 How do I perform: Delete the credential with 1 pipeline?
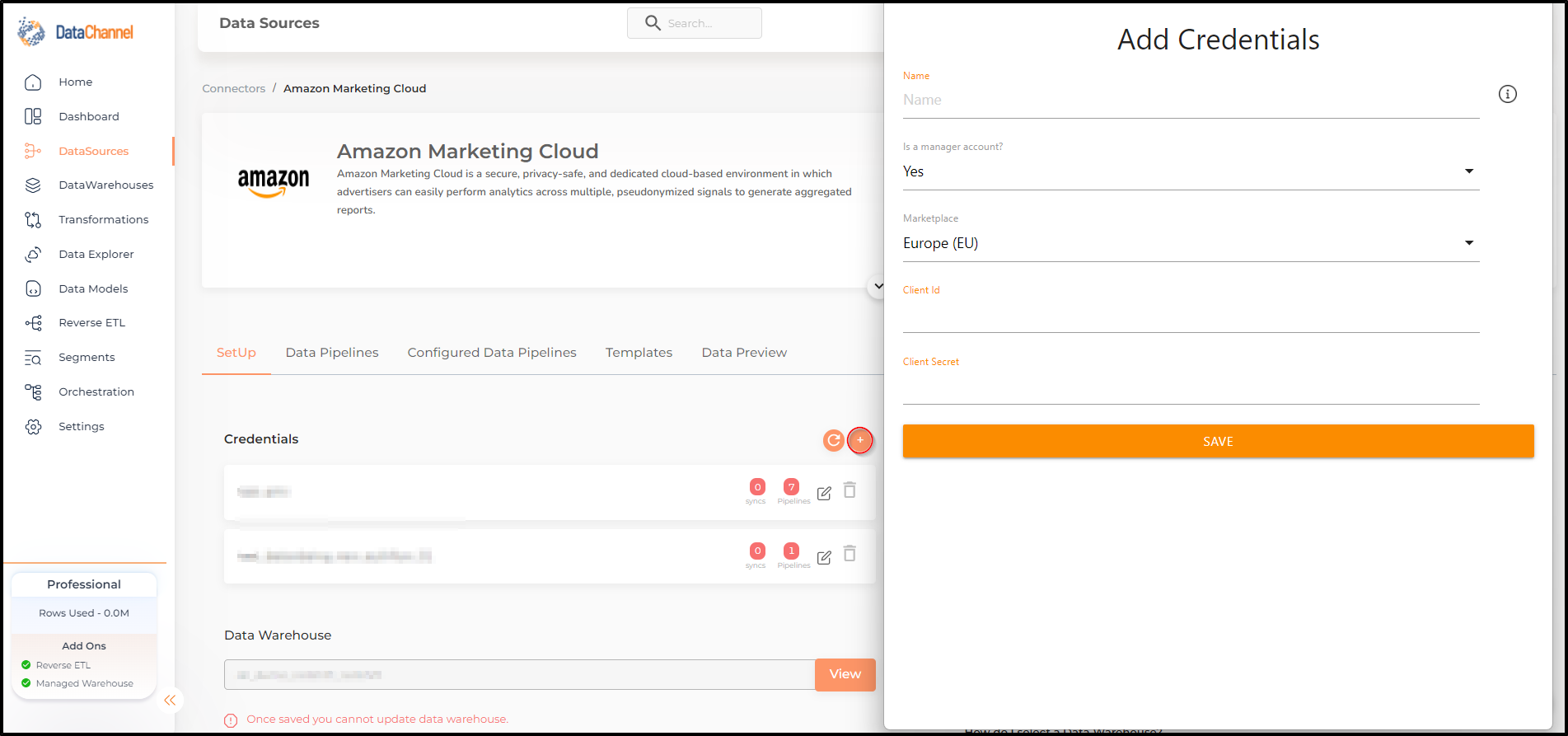pyautogui.click(x=850, y=554)
